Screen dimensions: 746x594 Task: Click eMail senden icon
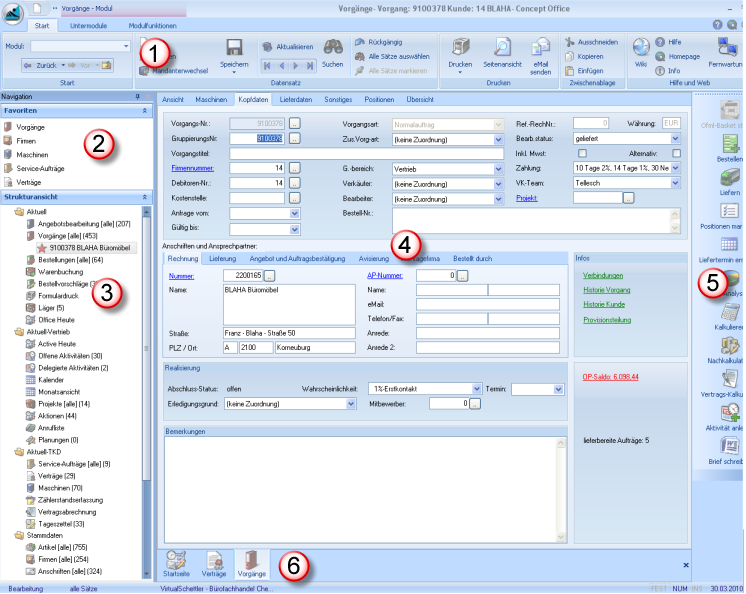click(541, 47)
